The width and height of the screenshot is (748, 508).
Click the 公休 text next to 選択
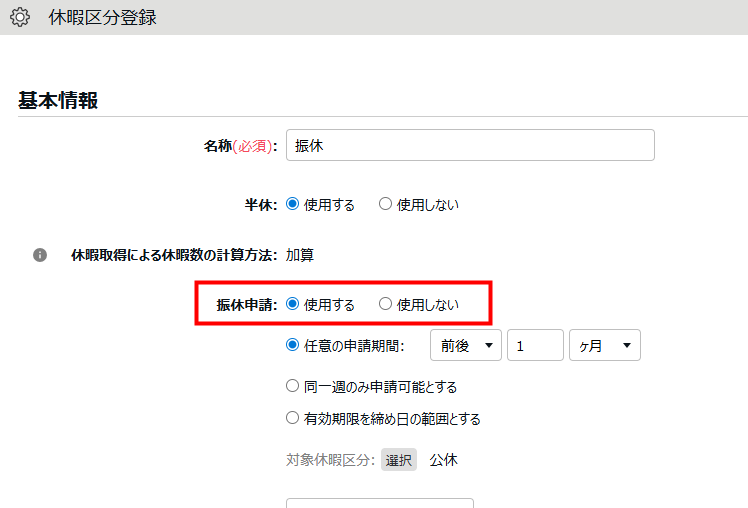click(443, 460)
